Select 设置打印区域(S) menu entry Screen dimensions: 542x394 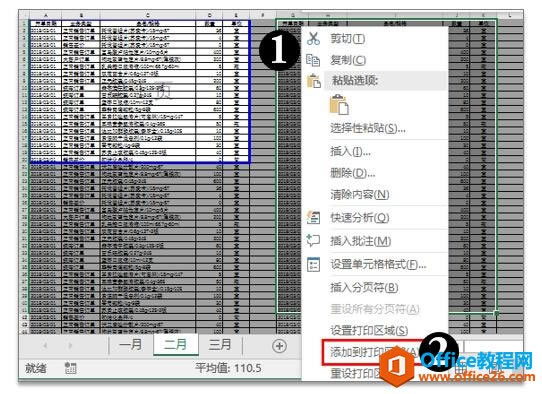(x=369, y=330)
